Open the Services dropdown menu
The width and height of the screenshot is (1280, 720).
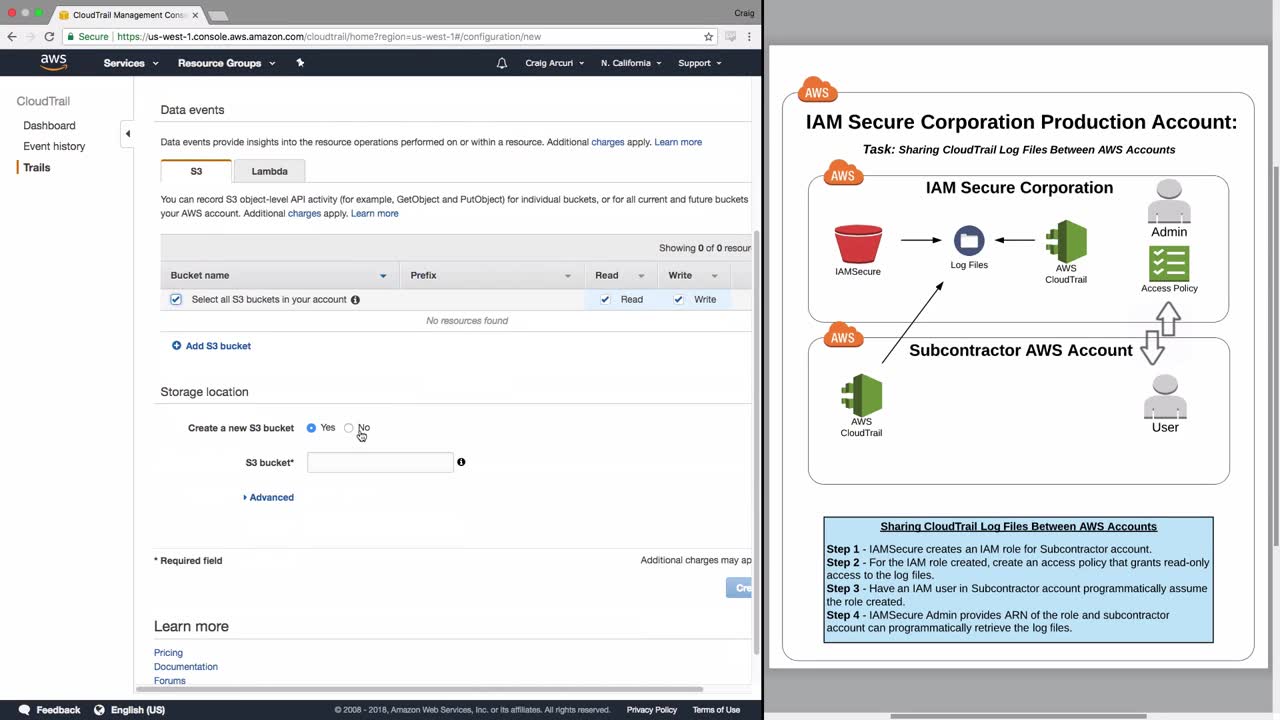[131, 63]
